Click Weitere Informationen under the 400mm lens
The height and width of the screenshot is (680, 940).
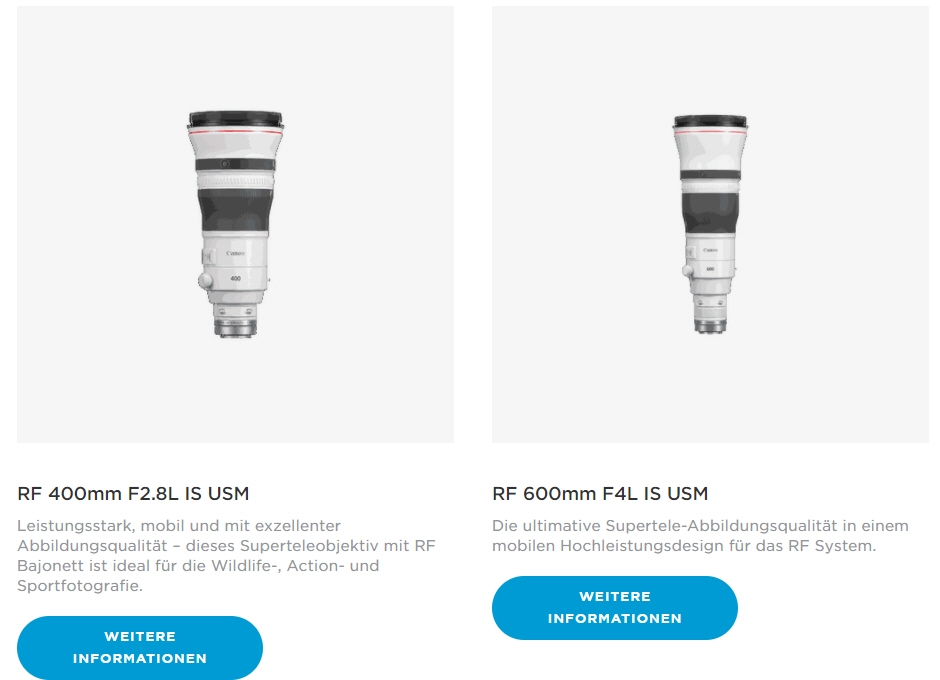point(140,648)
